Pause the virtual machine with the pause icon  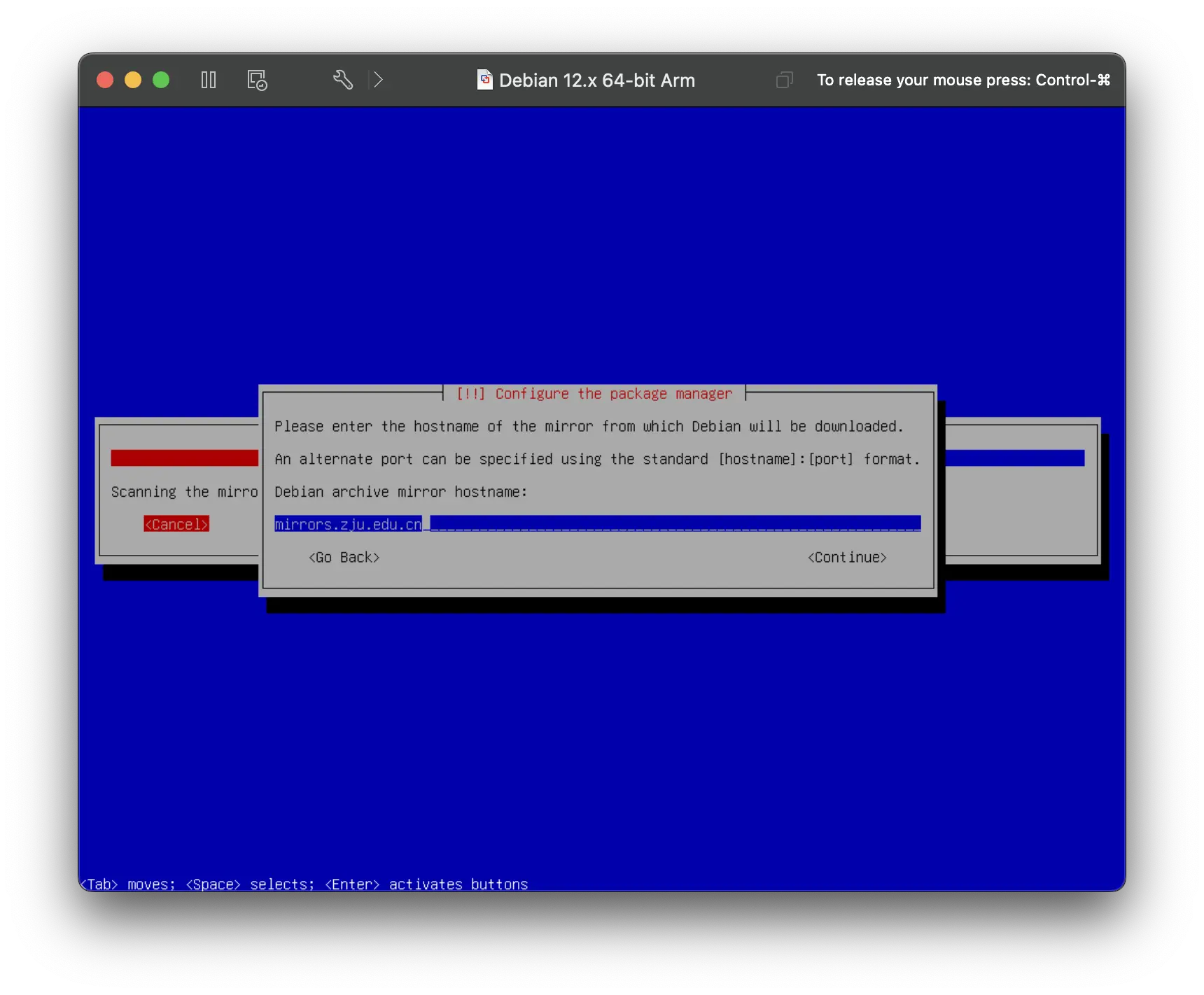[x=209, y=80]
